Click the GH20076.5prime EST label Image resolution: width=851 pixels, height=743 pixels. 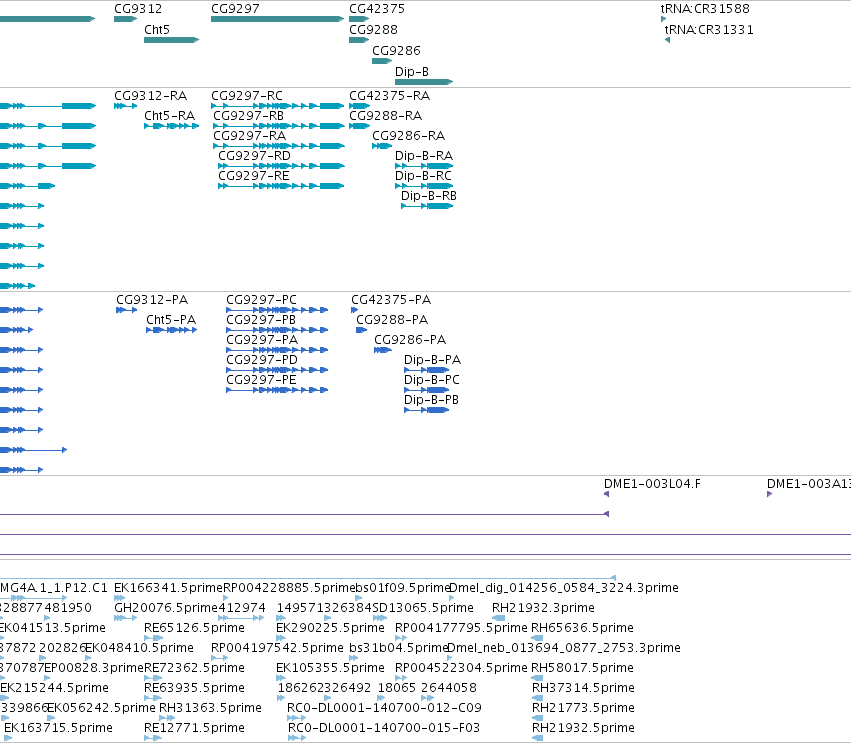tap(166, 608)
